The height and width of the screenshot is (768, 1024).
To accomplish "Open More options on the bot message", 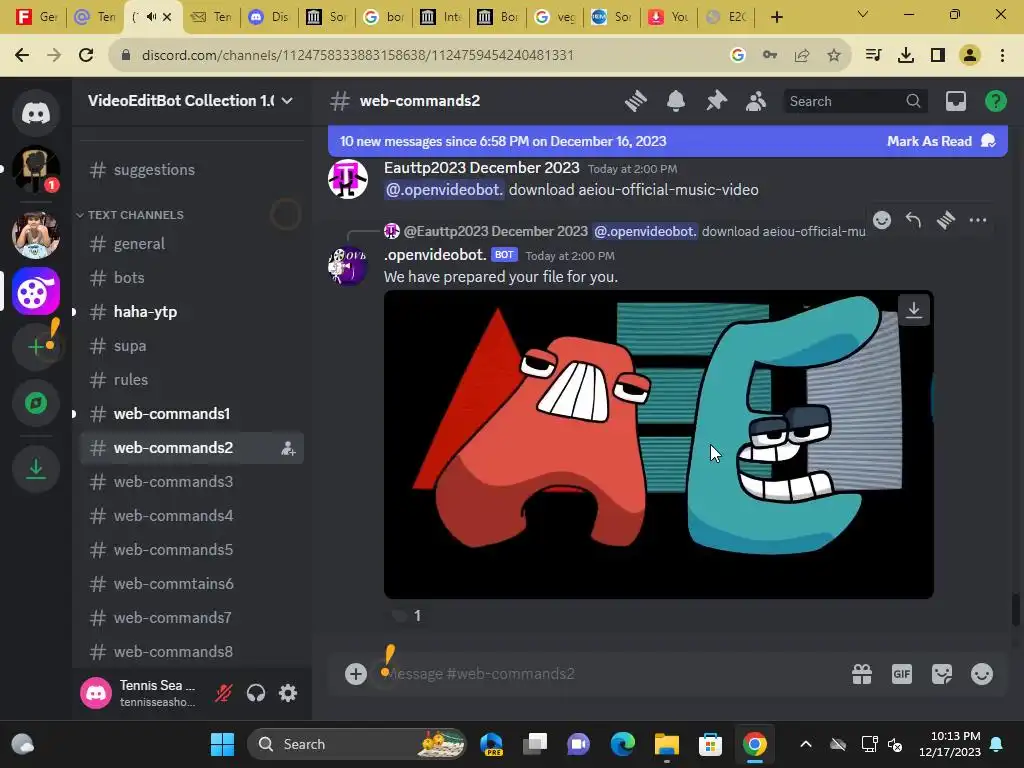I will pyautogui.click(x=978, y=220).
